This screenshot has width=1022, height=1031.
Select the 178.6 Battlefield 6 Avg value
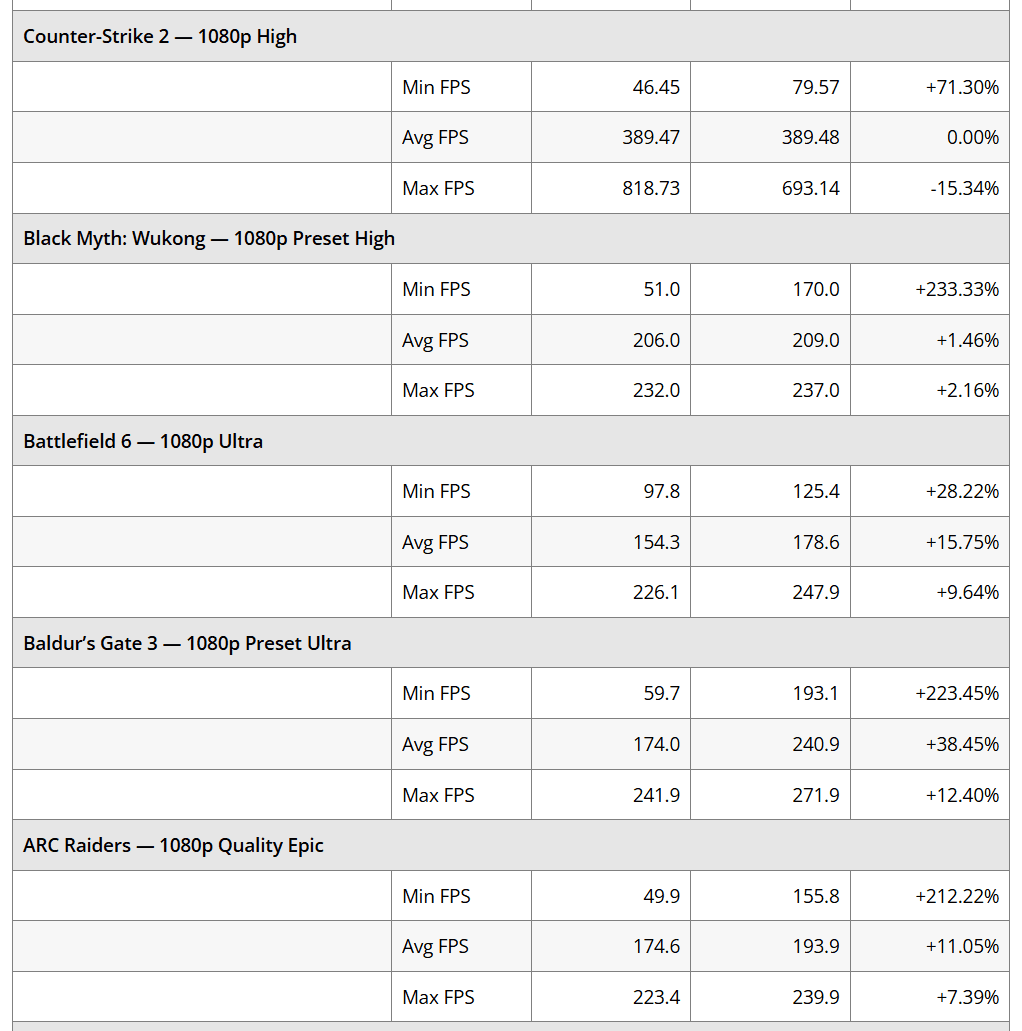coord(815,542)
